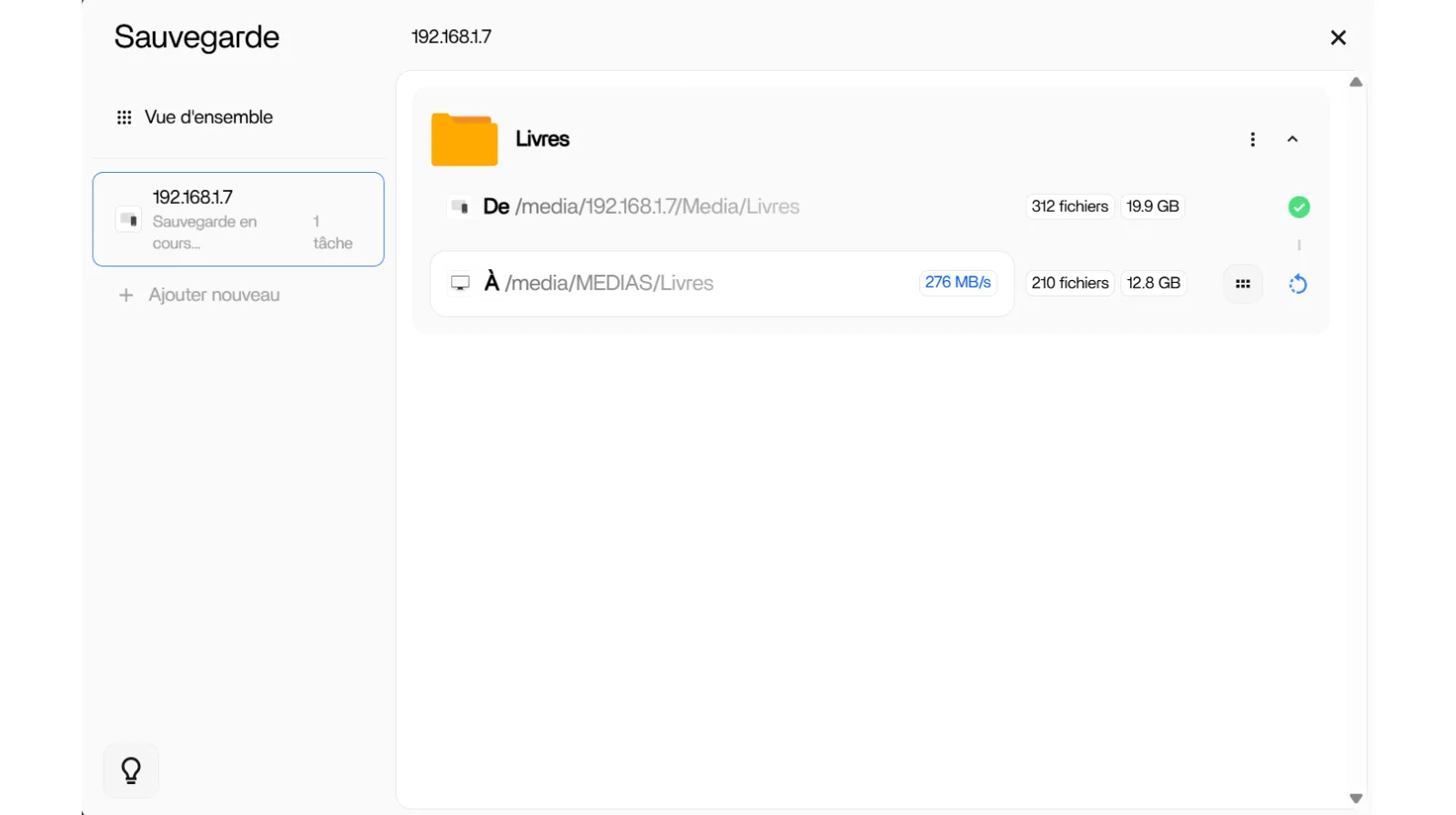The width and height of the screenshot is (1456, 815).
Task: Click the Vue d'ensemble grid icon
Action: (x=125, y=117)
